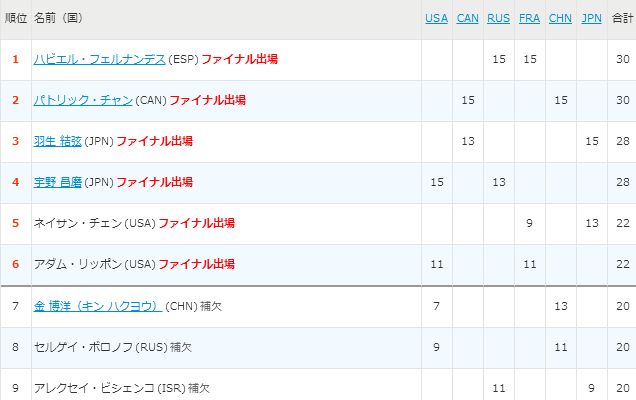
Task: Open the CHN column header link
Action: coord(561,18)
